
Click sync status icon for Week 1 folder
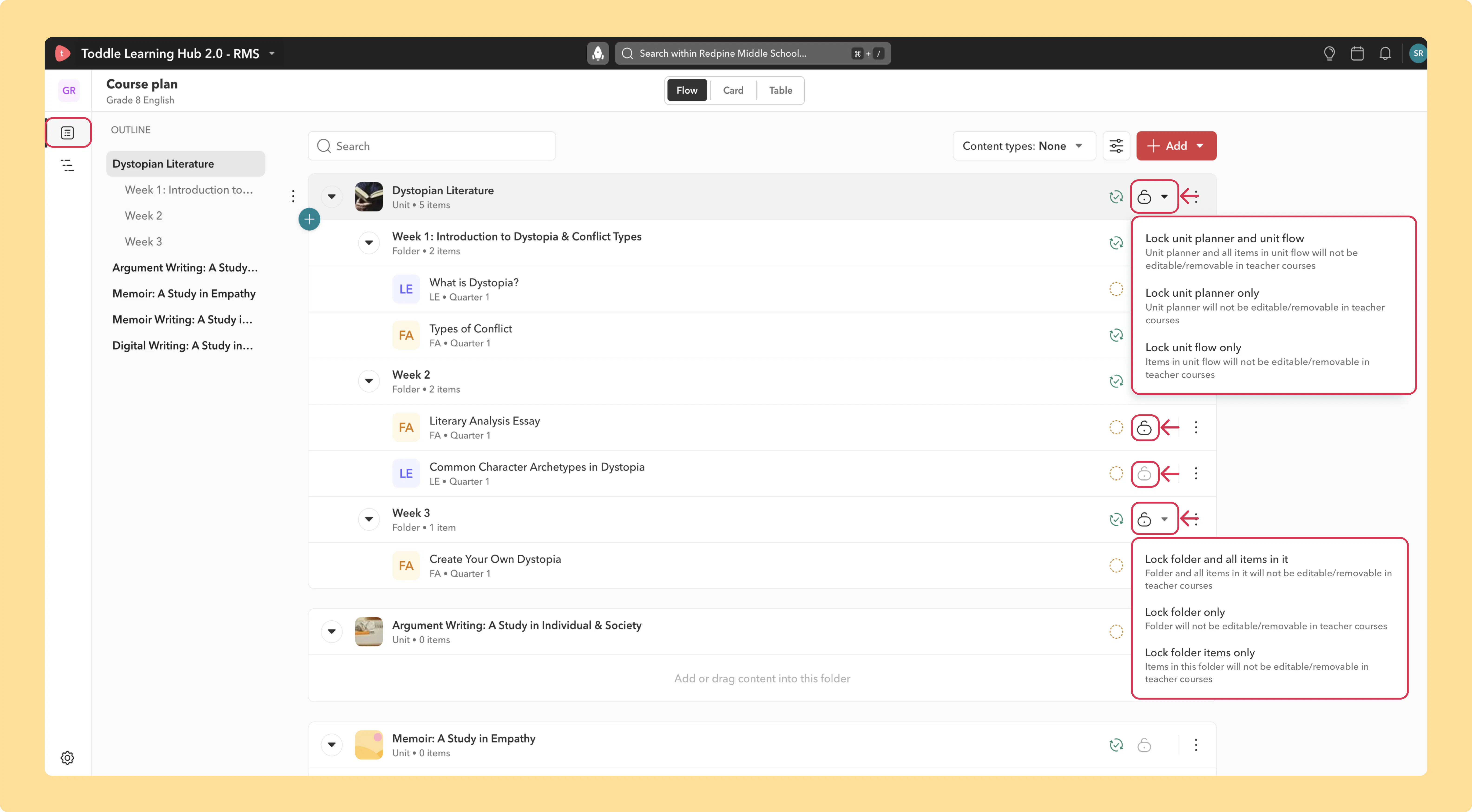point(1116,243)
